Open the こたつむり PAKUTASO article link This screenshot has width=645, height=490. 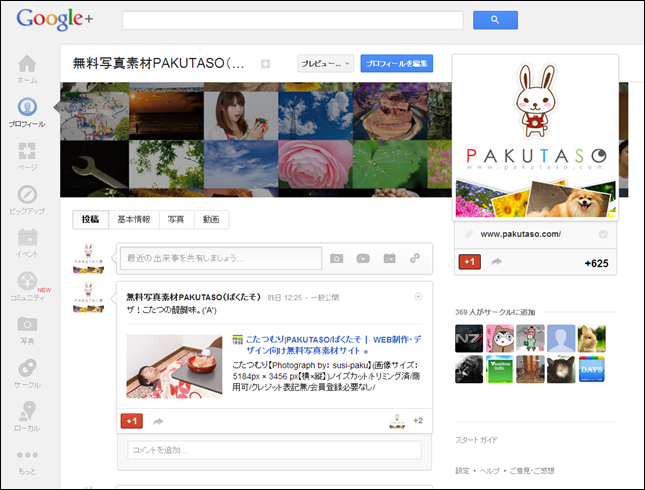[334, 345]
